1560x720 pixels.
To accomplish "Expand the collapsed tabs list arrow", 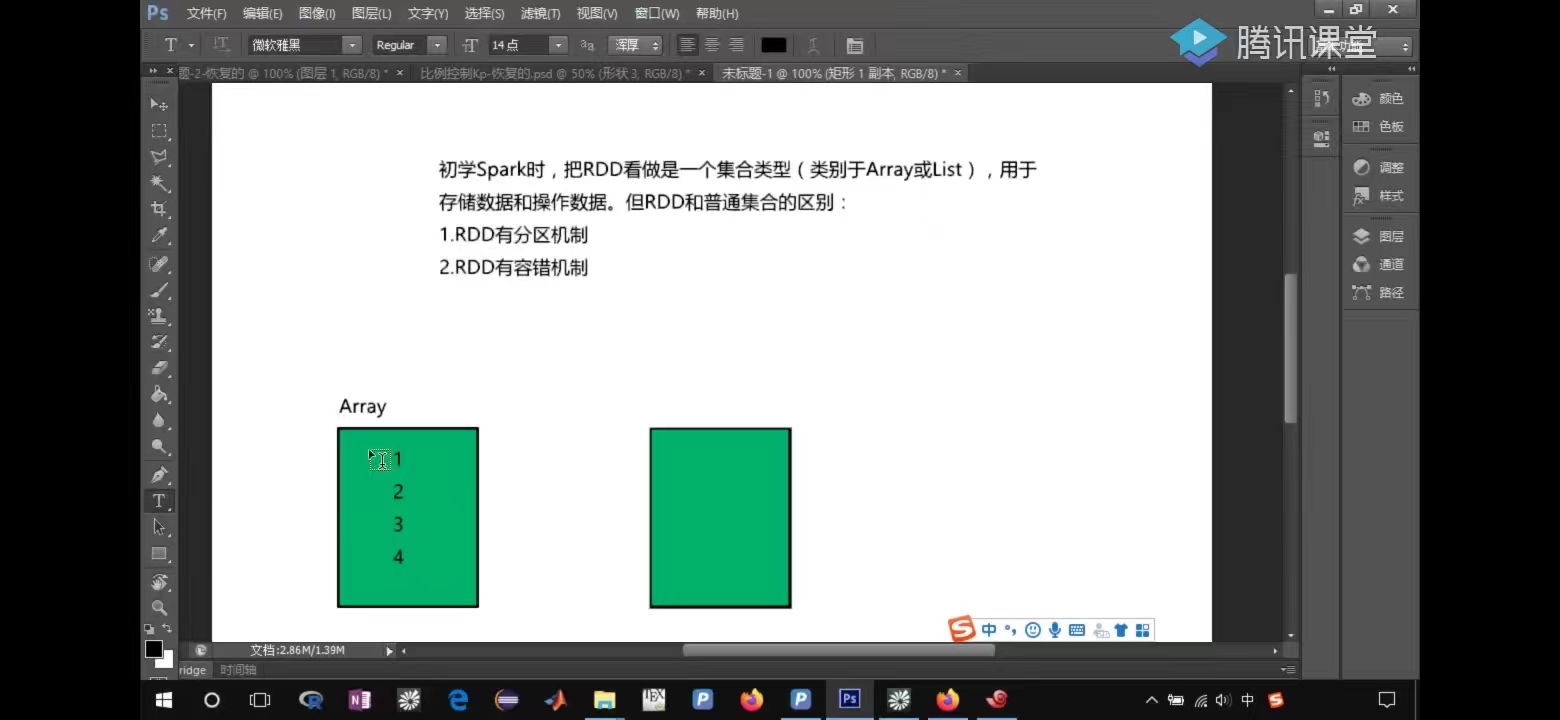I will click(x=153, y=72).
